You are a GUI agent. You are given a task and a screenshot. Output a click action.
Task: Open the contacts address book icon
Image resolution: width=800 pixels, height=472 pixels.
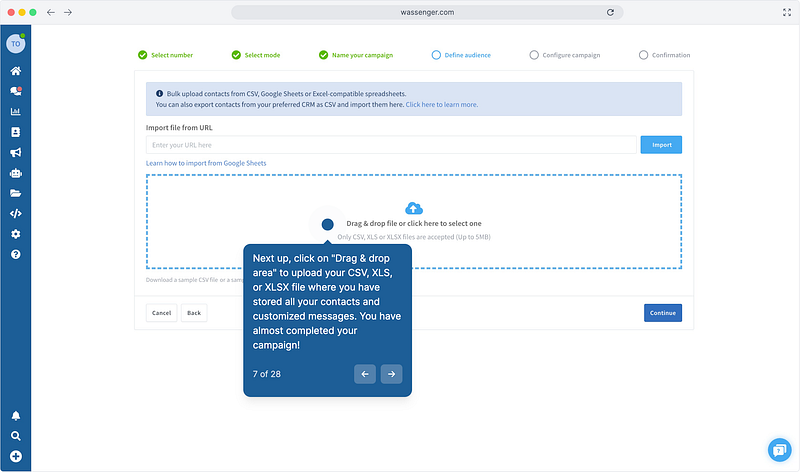tap(15, 132)
